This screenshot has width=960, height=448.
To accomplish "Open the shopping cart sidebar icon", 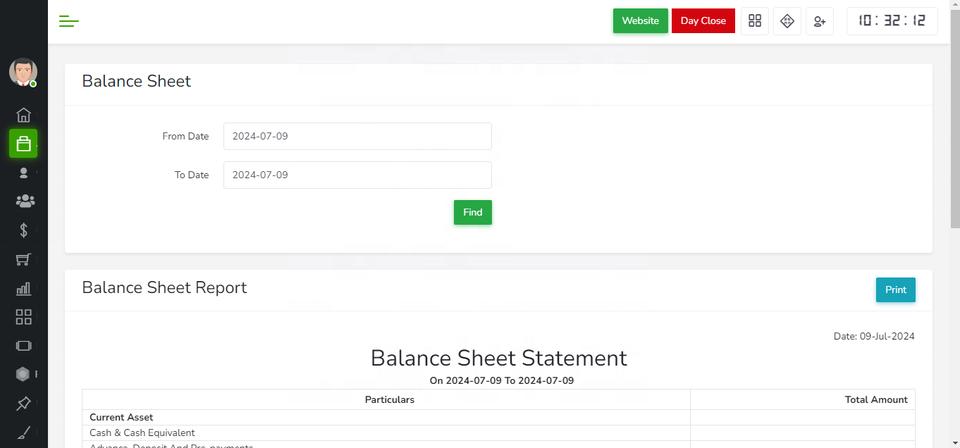I will 24,259.
